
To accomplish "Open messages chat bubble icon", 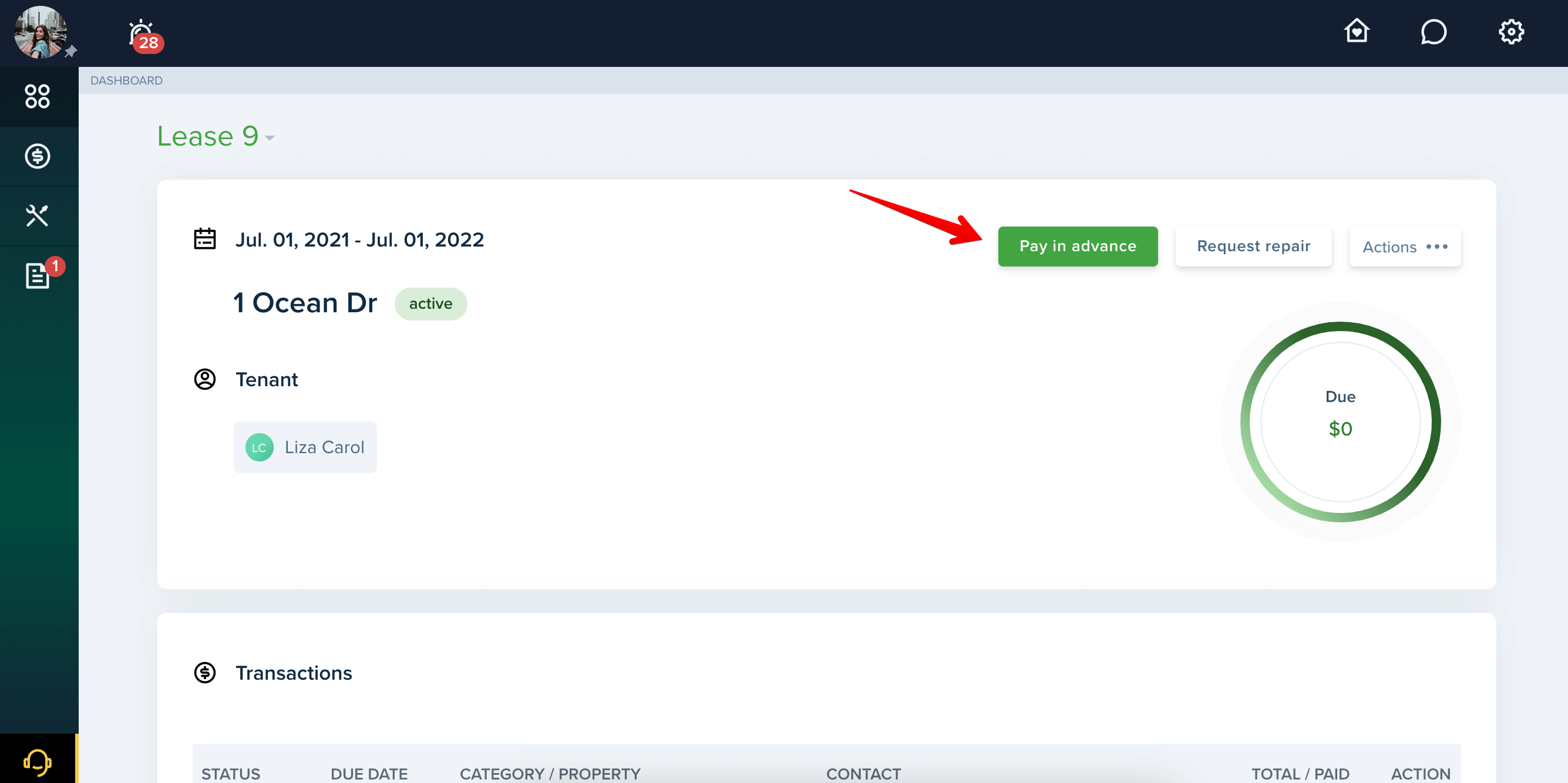I will (x=1434, y=32).
